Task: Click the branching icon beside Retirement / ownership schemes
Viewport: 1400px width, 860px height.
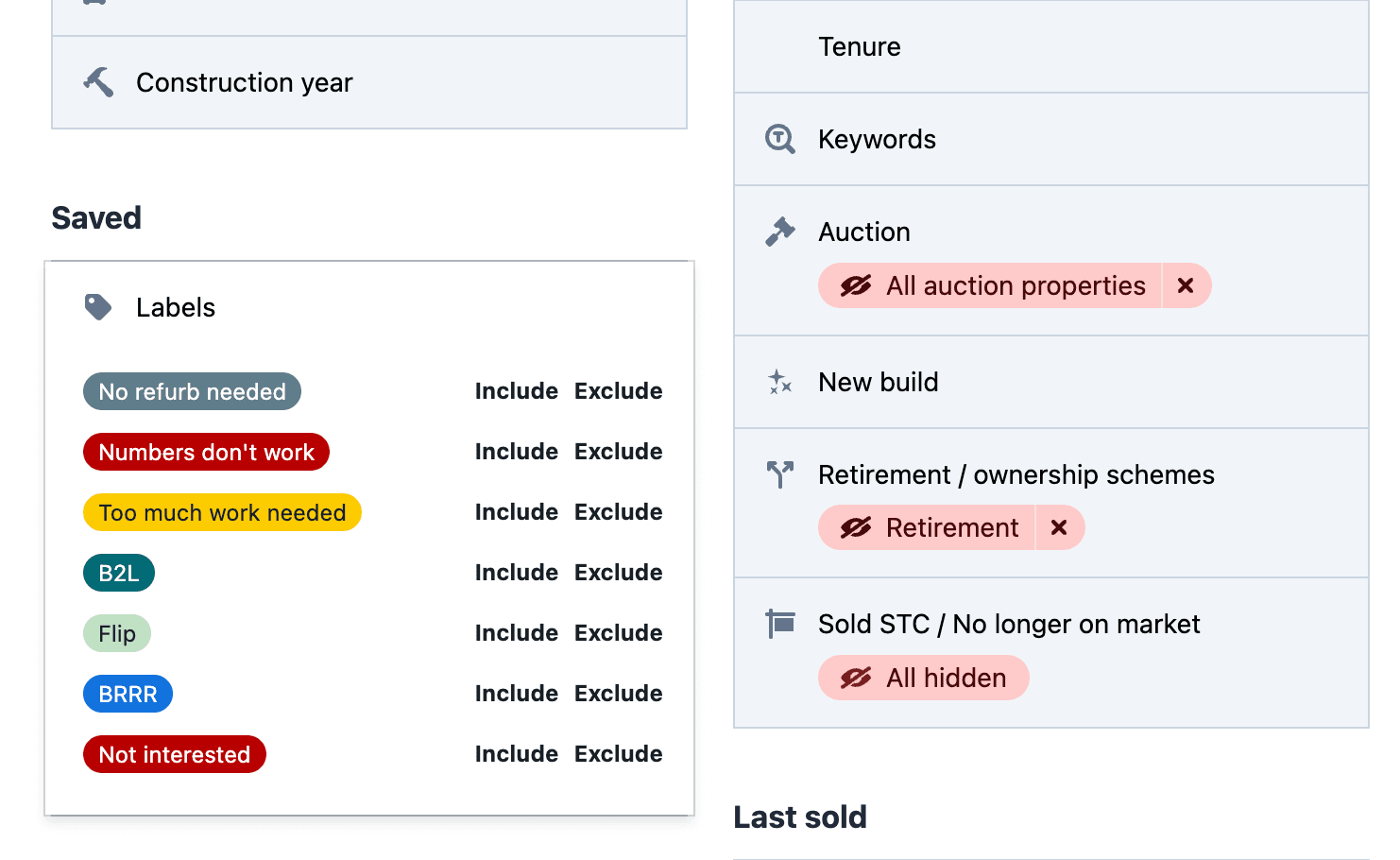Action: click(x=779, y=474)
